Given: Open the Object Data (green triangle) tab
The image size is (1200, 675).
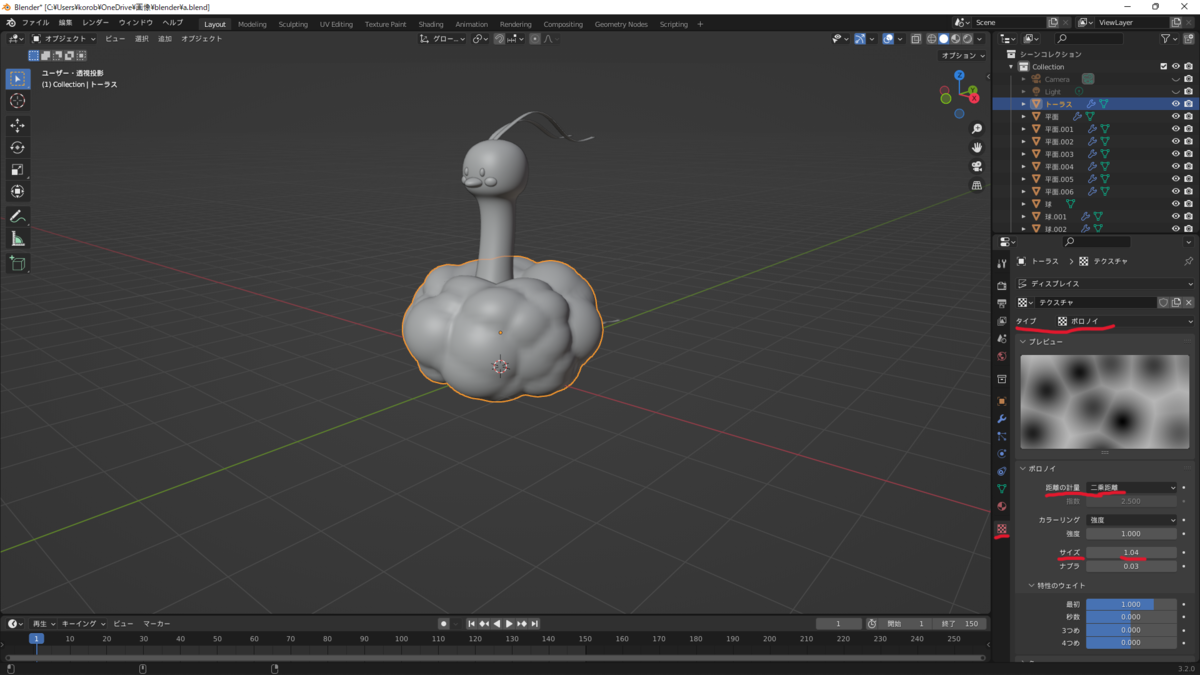Looking at the screenshot, I should [x=1001, y=489].
